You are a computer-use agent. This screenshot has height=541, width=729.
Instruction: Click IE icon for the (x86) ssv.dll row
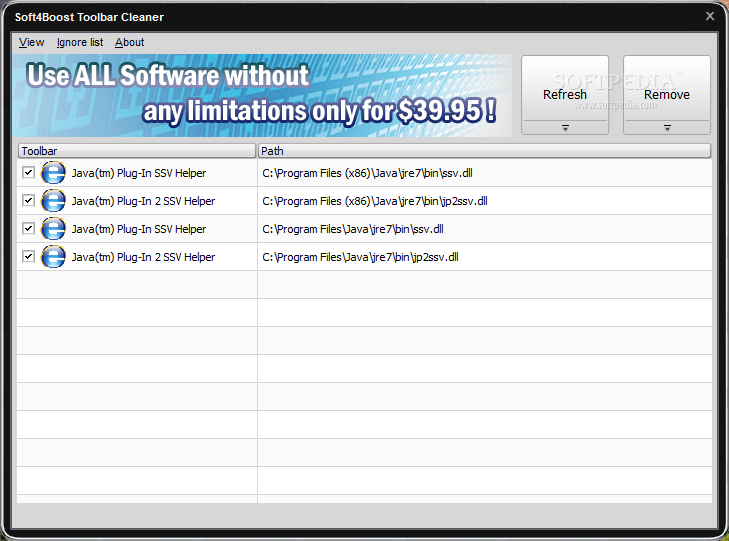pyautogui.click(x=53, y=173)
